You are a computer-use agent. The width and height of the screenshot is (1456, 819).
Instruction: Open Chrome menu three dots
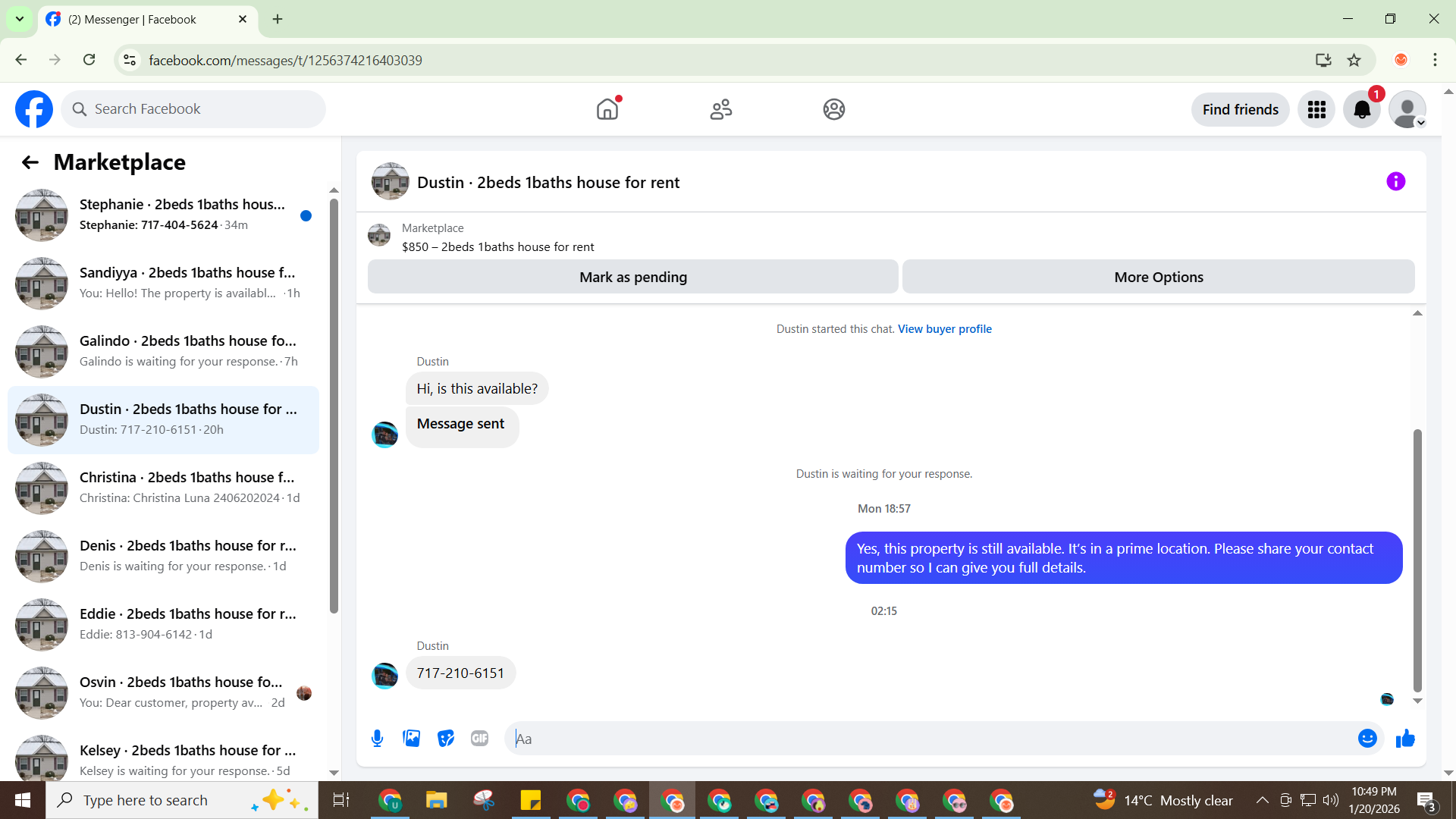(x=1435, y=60)
